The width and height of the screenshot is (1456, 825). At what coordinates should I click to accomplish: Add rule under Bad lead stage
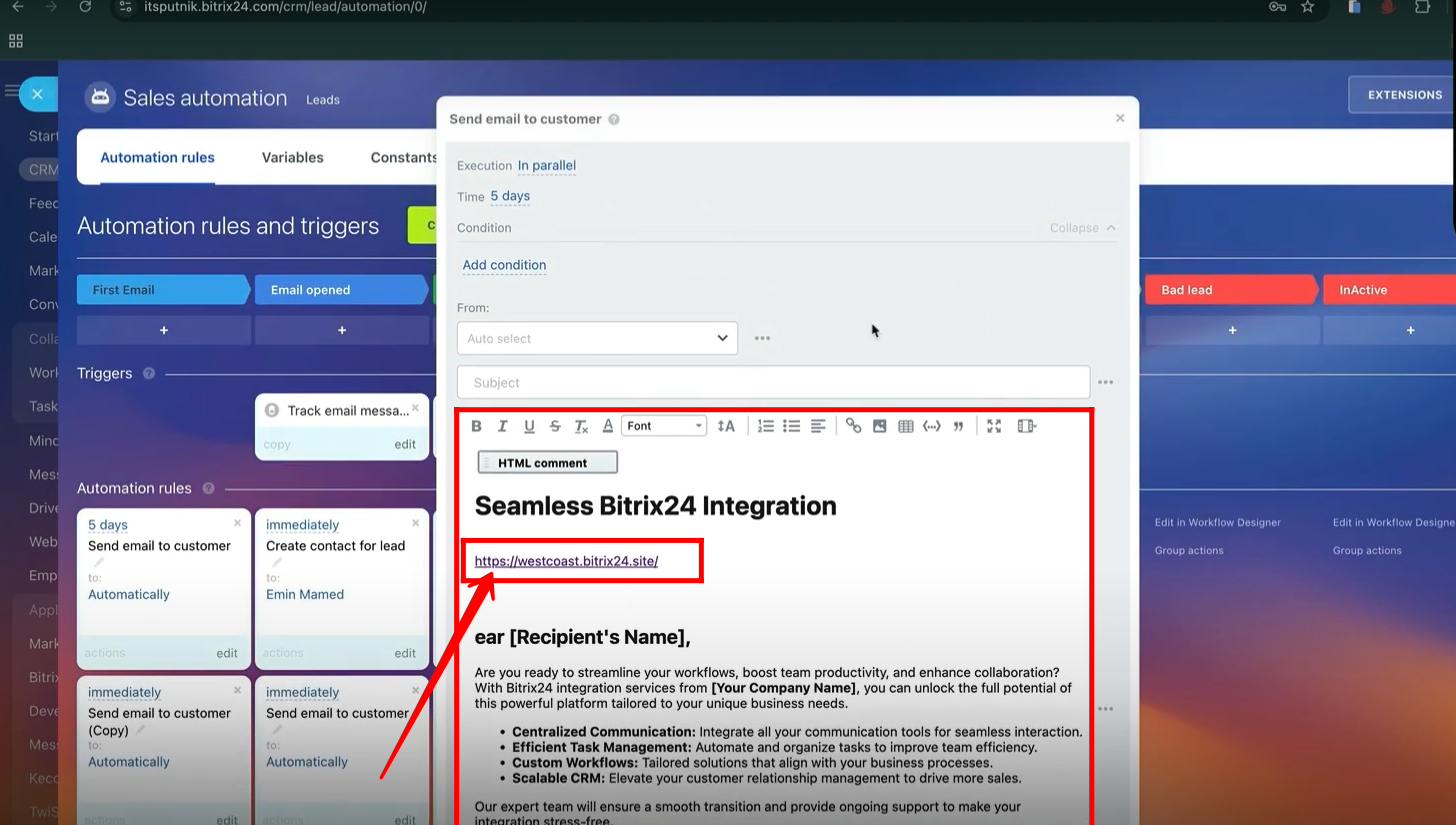pyautogui.click(x=1232, y=330)
